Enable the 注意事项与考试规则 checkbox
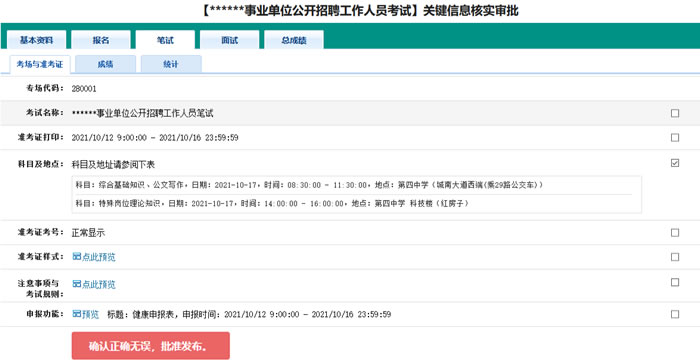The image size is (700, 363). [675, 282]
